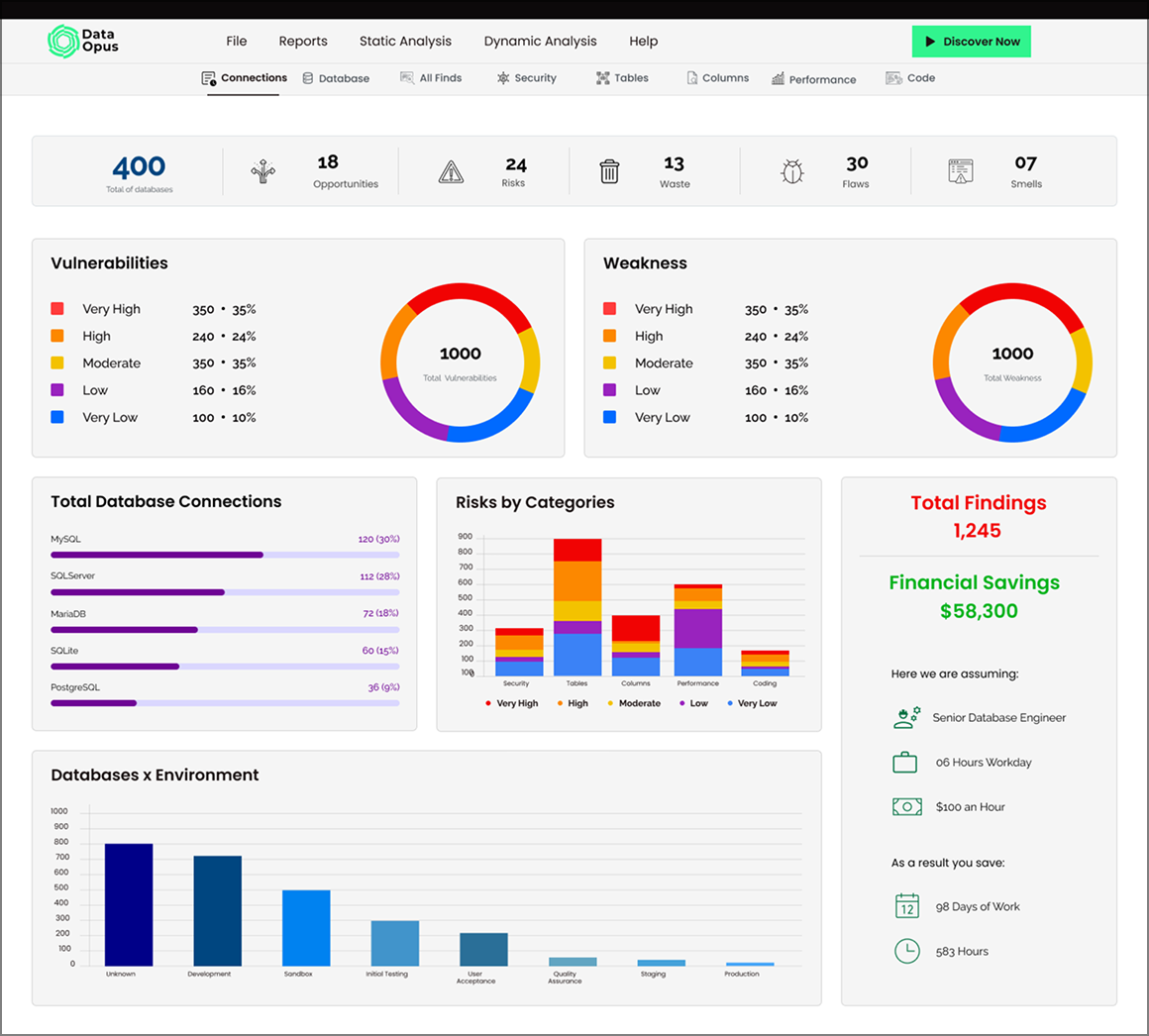The width and height of the screenshot is (1149, 1036).
Task: Click the Waste trash can icon
Action: click(x=610, y=171)
